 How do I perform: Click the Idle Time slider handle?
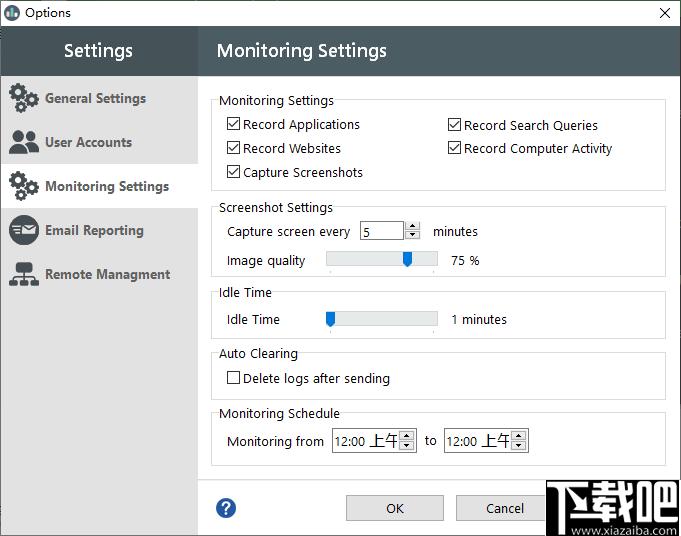tap(331, 319)
